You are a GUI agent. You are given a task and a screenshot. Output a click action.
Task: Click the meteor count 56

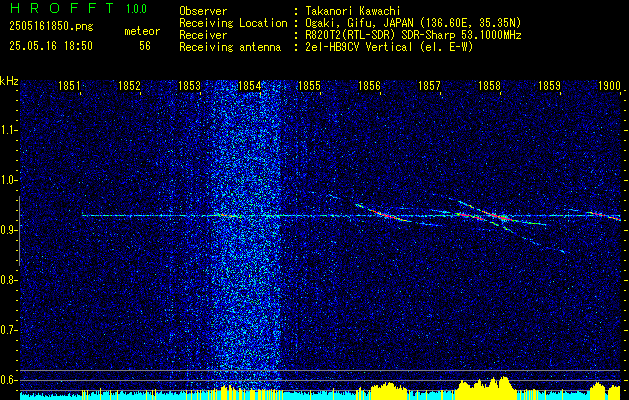pos(145,46)
